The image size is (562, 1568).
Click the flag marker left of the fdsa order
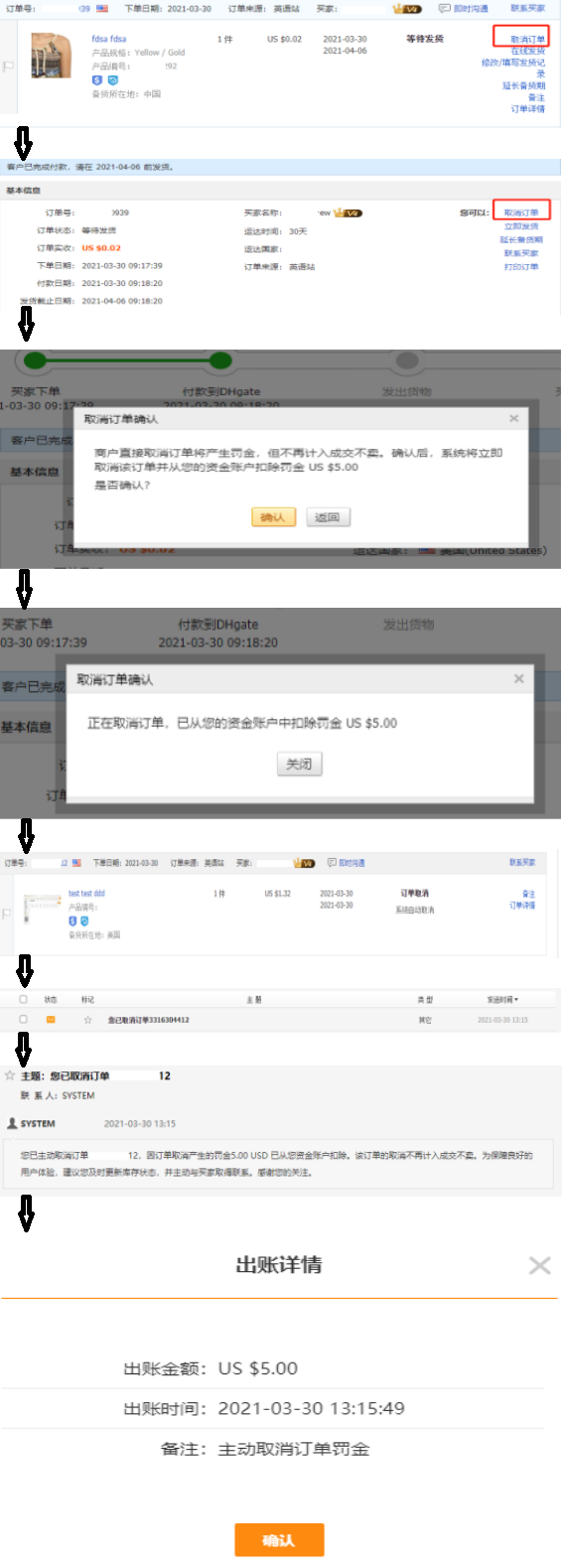click(x=8, y=67)
